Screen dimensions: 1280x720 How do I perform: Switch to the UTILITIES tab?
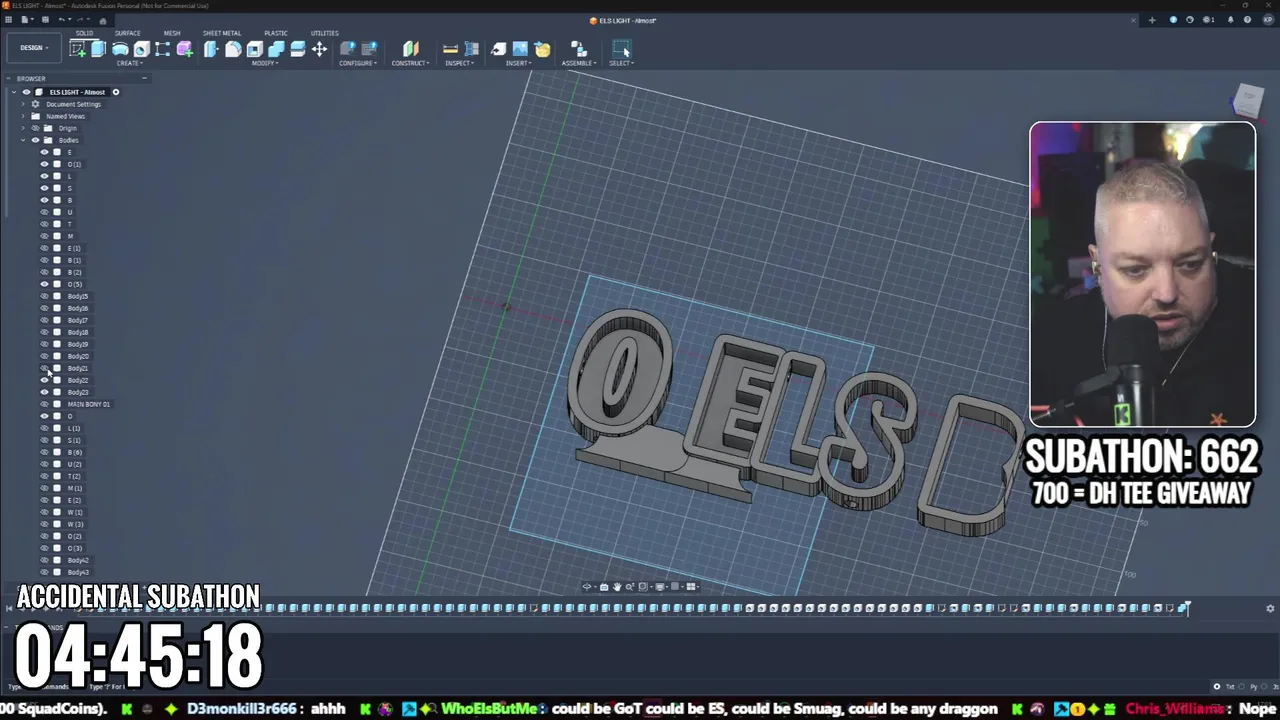(324, 33)
